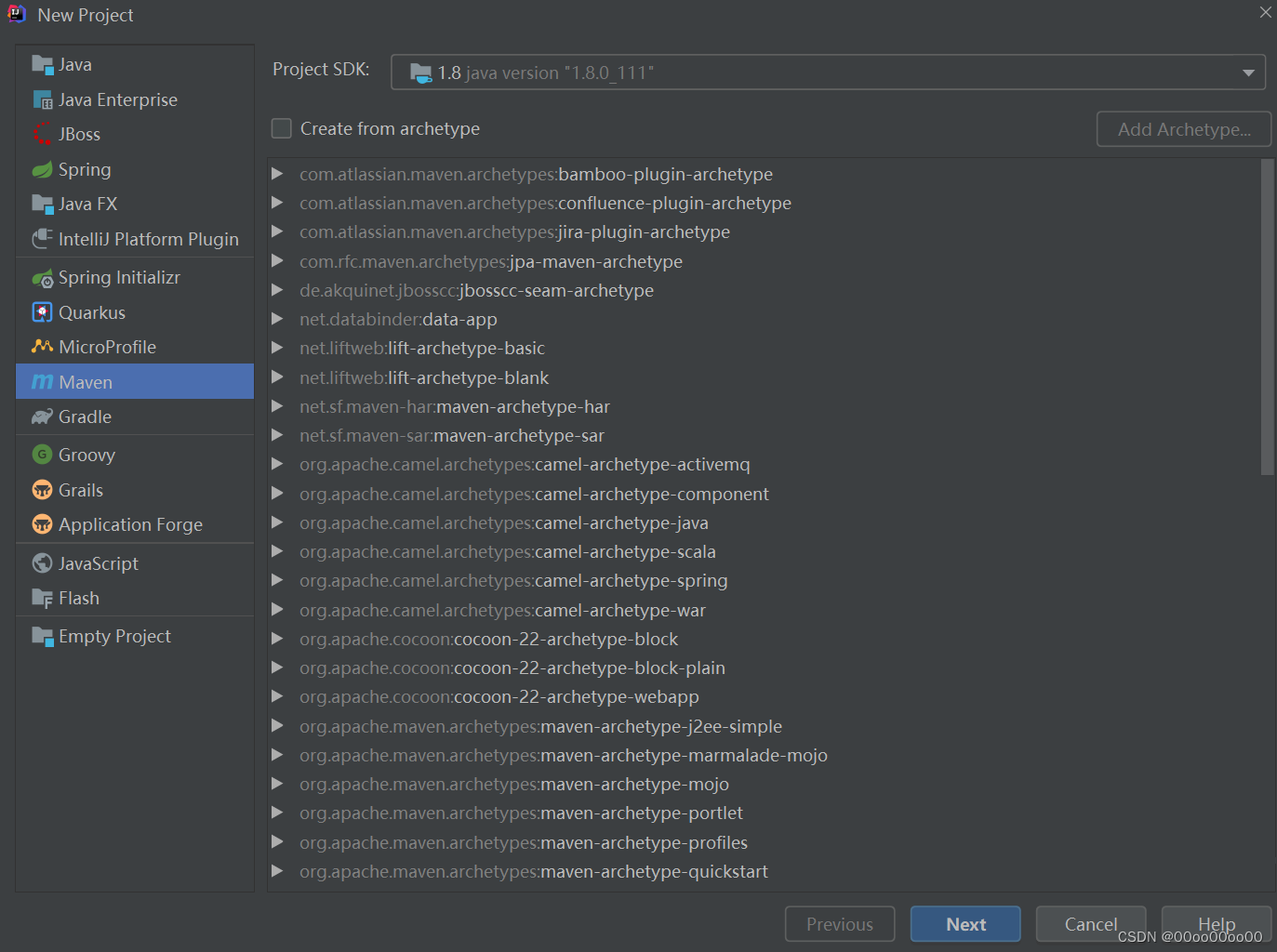The image size is (1277, 952).
Task: Click the Application Forge icon
Action: tap(42, 524)
